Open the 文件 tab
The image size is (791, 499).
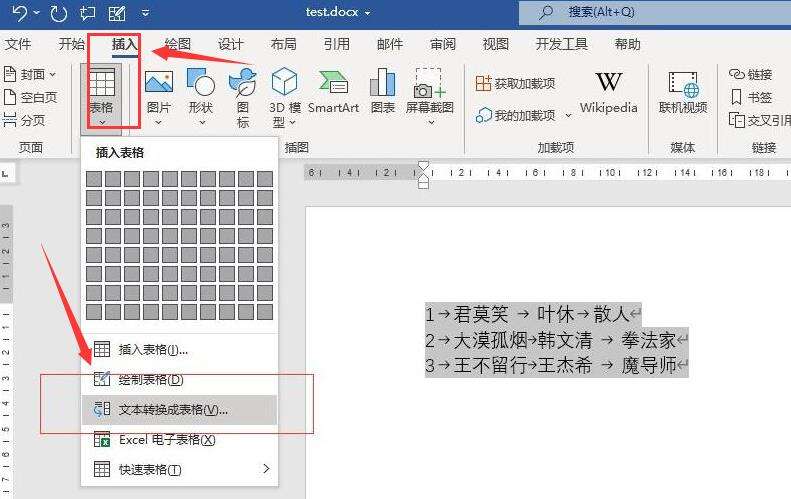click(x=18, y=44)
